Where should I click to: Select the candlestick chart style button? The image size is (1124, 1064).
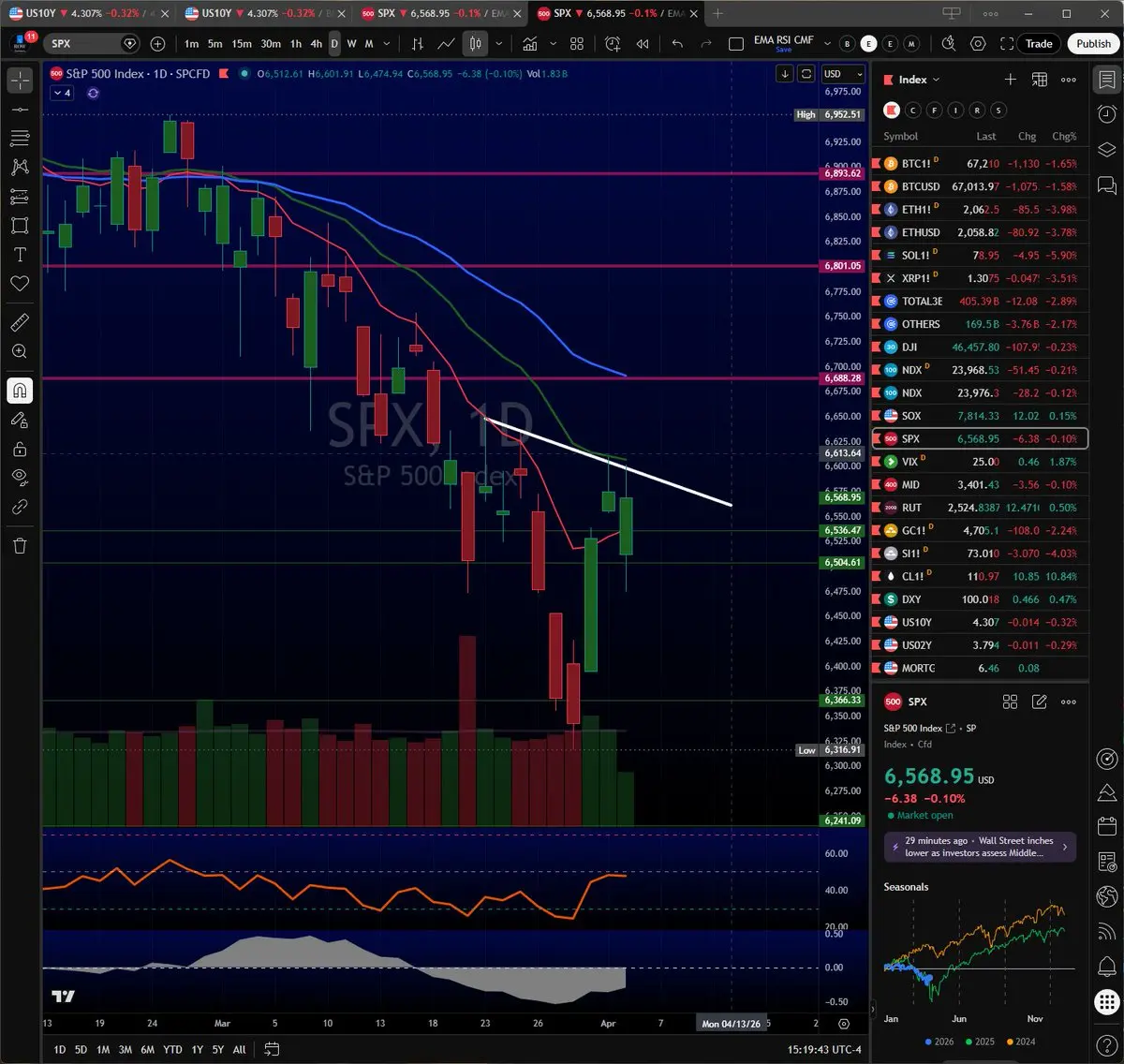tap(476, 44)
